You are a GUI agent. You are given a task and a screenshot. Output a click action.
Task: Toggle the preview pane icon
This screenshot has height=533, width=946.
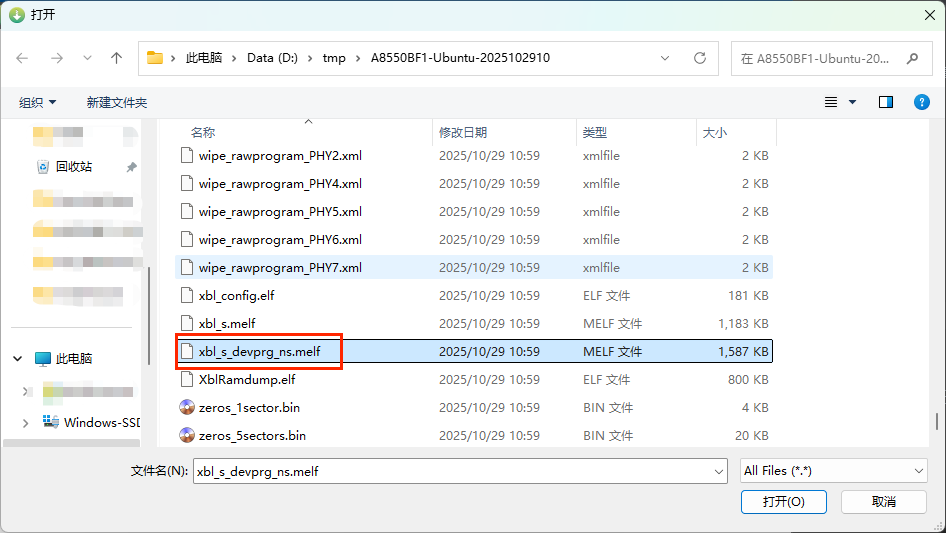[885, 102]
